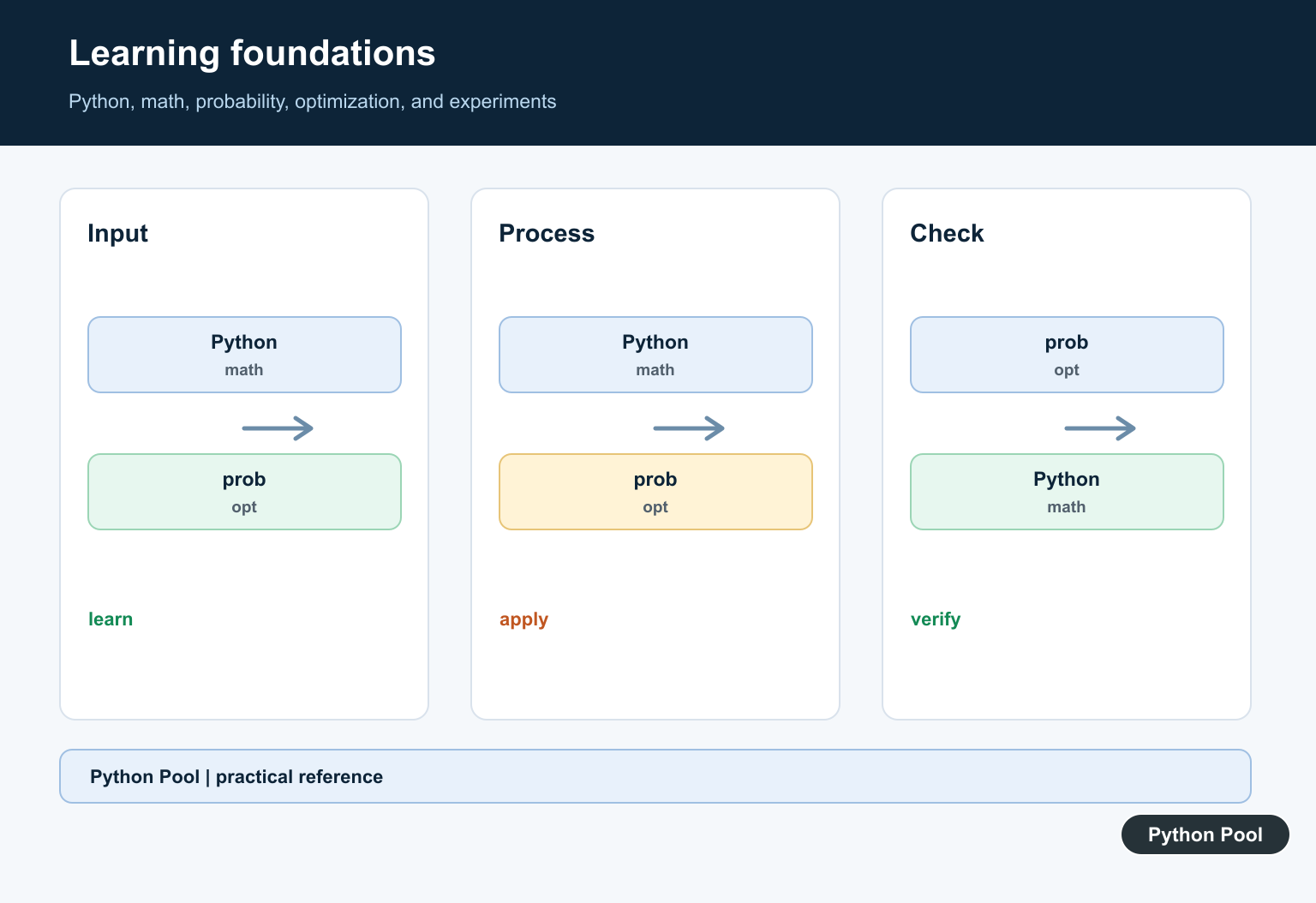Click the green learn label
The height and width of the screenshot is (903, 1316).
coord(111,619)
